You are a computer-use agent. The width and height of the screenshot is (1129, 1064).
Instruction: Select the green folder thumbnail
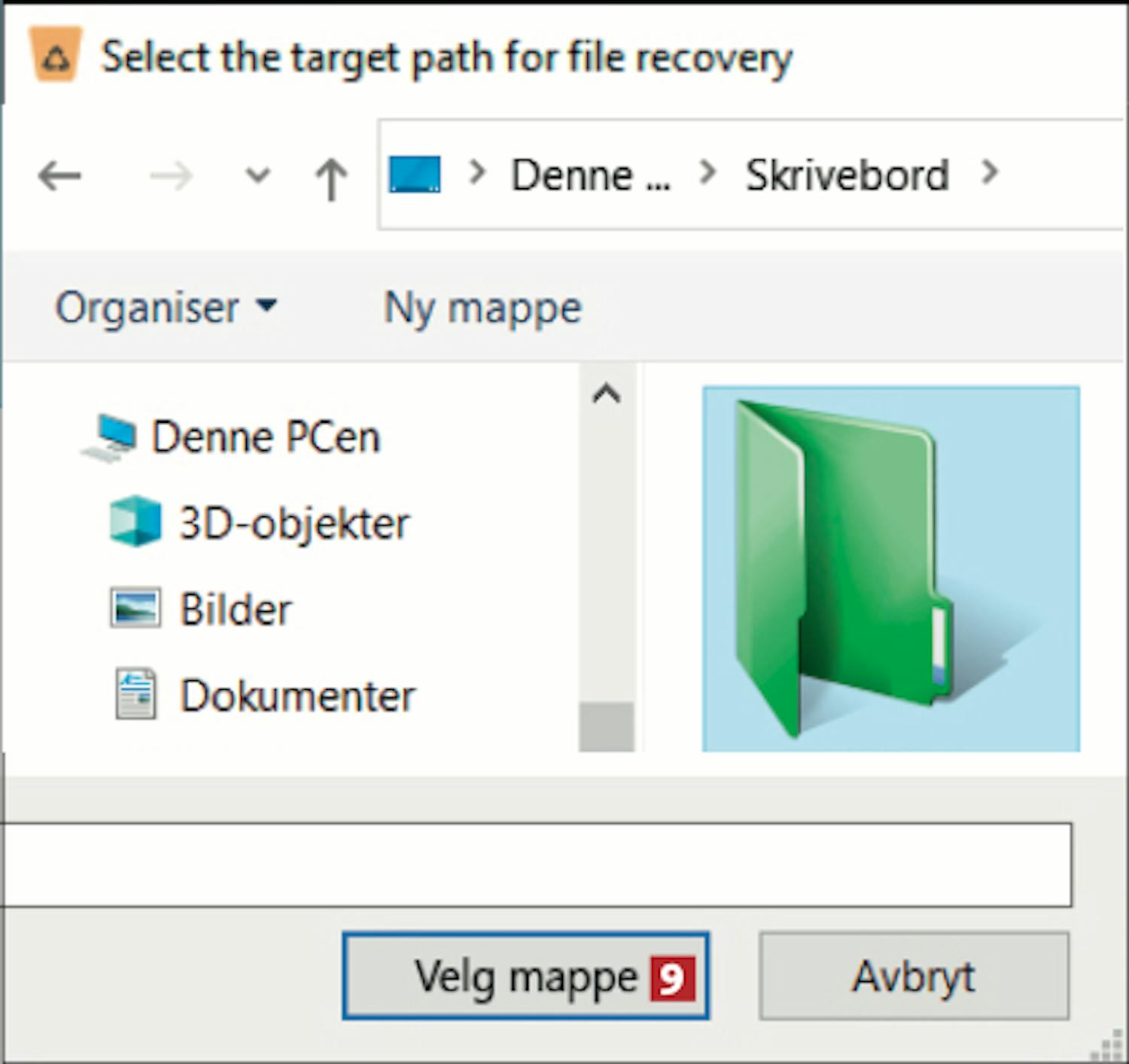(x=890, y=568)
